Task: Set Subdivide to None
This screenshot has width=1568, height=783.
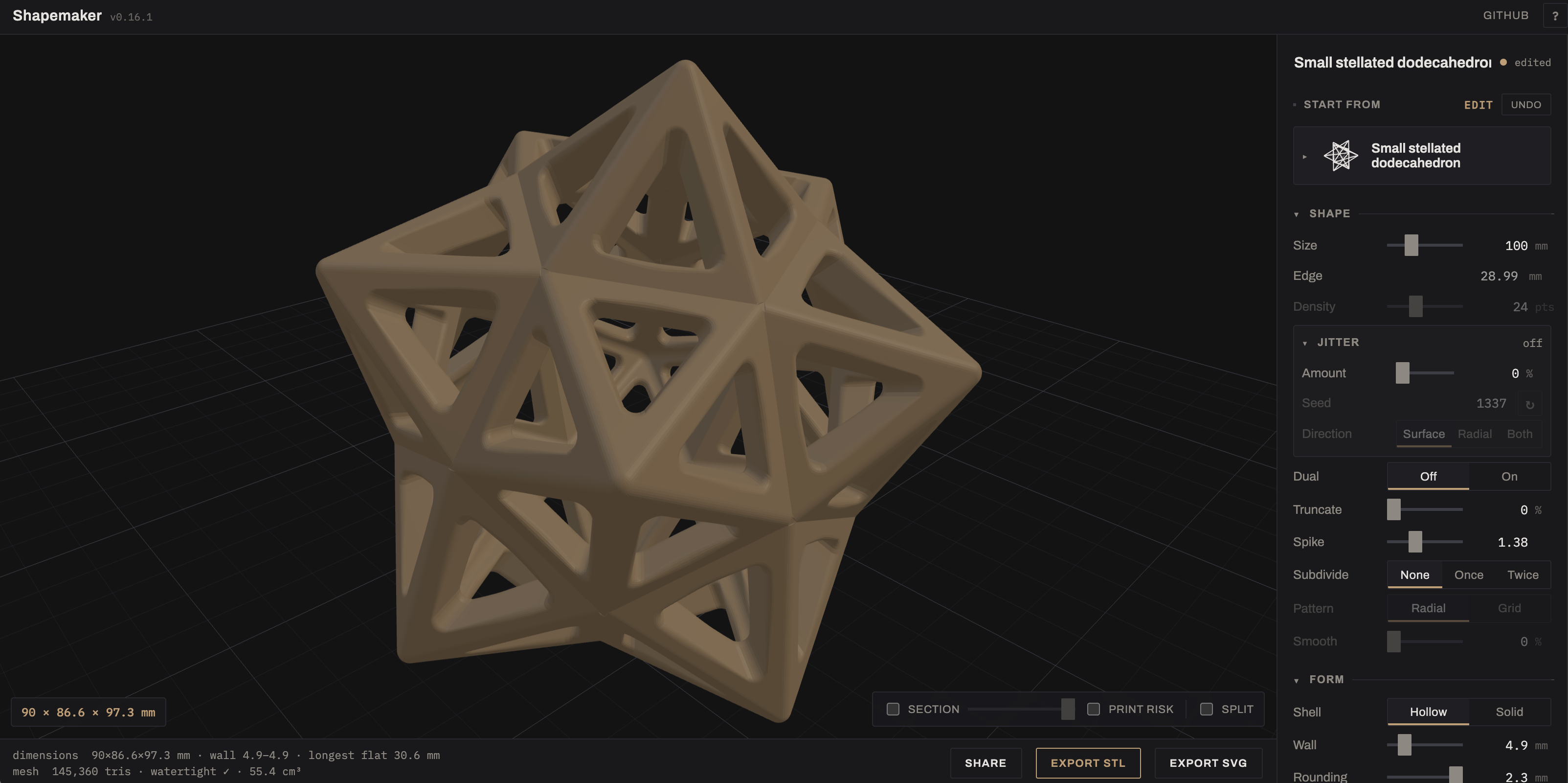Action: [1414, 576]
